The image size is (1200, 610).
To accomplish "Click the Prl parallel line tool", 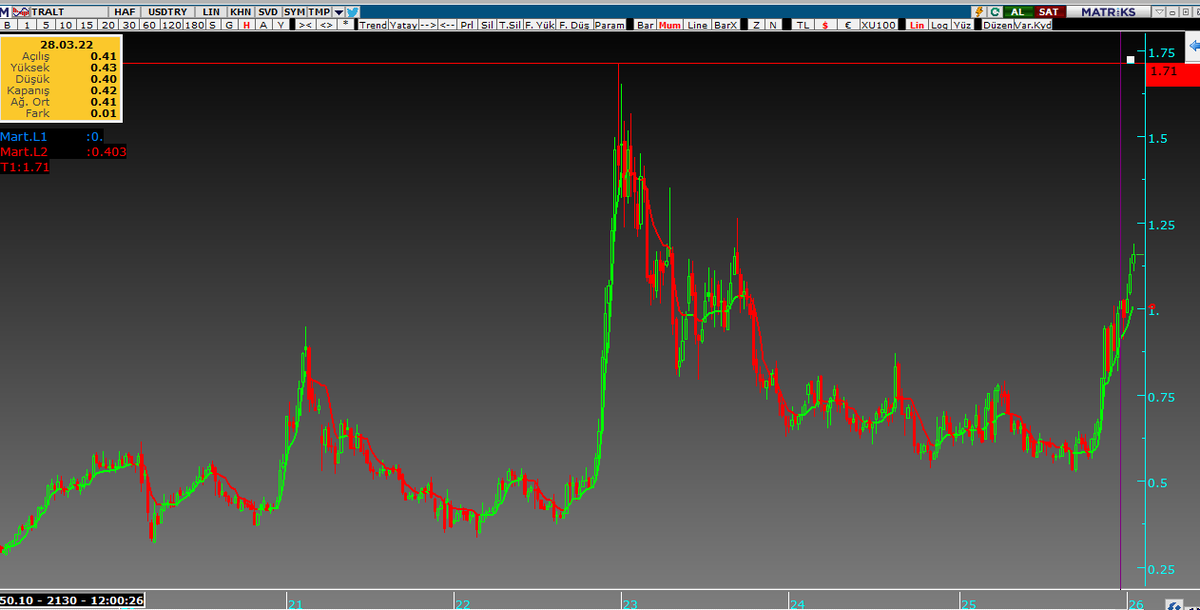I will point(467,24).
